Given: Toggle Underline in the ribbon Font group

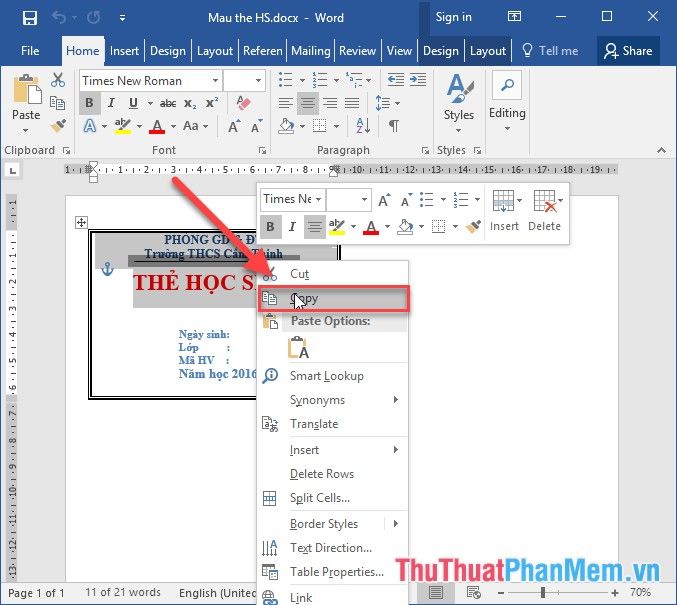Looking at the screenshot, I should (133, 103).
